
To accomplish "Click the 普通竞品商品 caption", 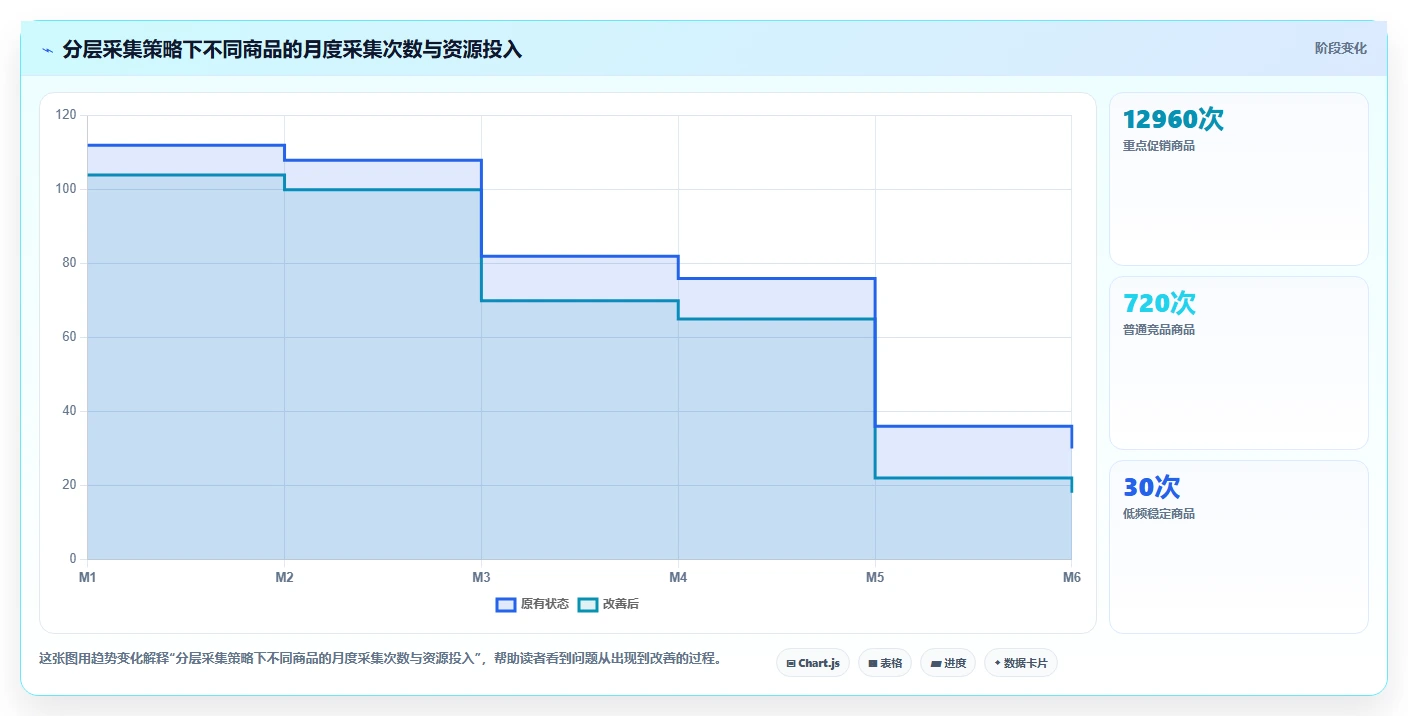I will pos(1159,330).
